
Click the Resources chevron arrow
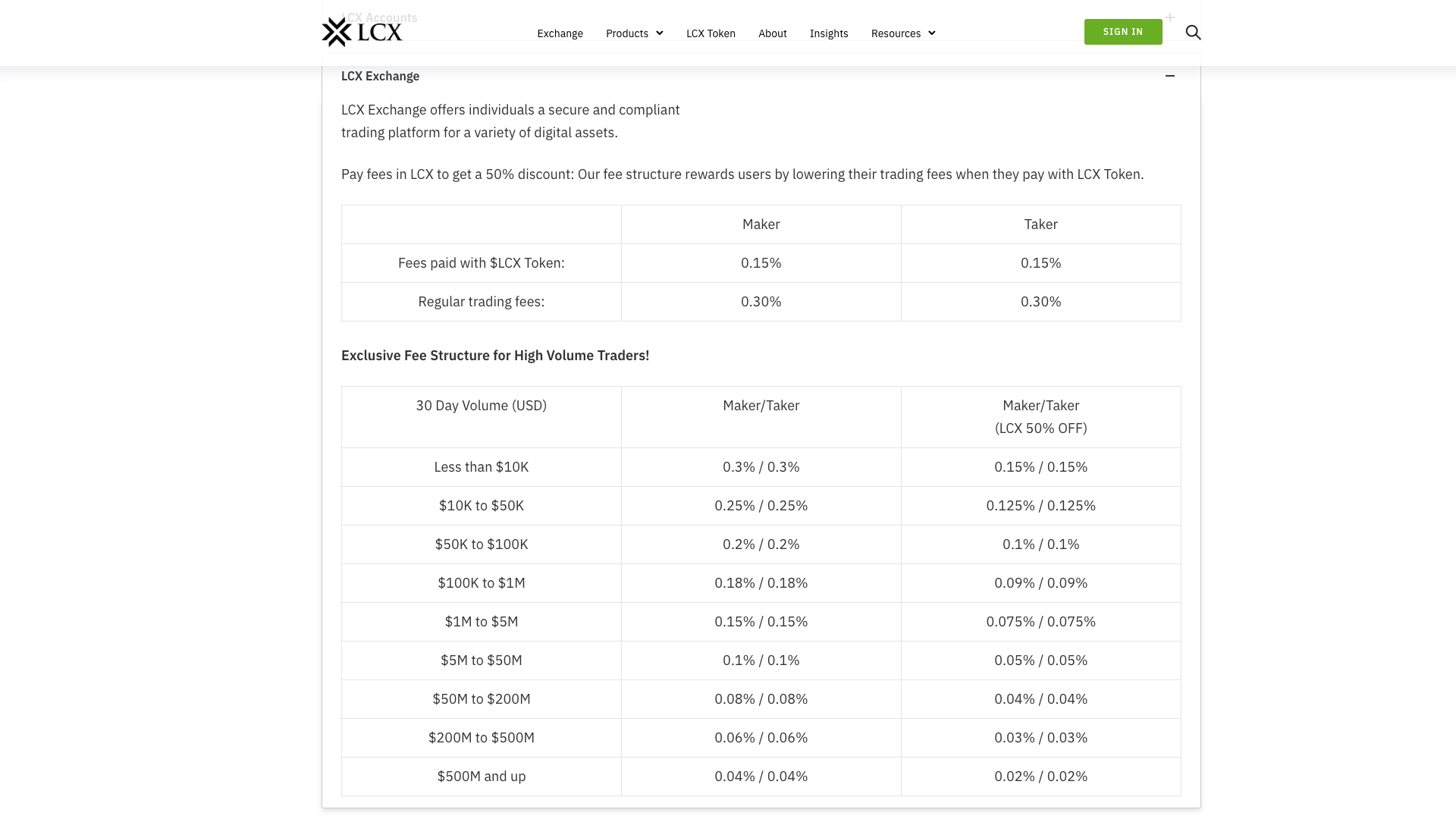[x=931, y=33]
